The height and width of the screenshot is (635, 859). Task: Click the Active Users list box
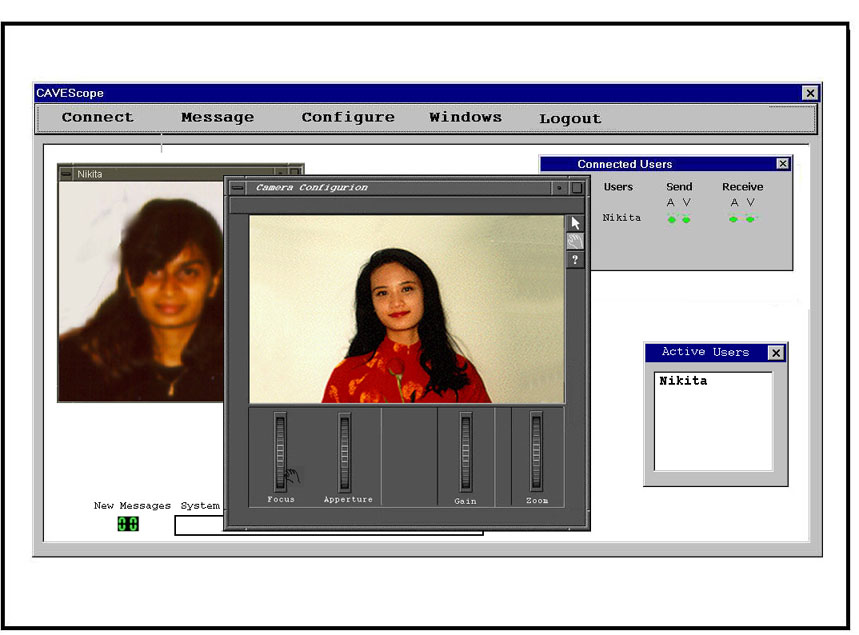pos(713,421)
